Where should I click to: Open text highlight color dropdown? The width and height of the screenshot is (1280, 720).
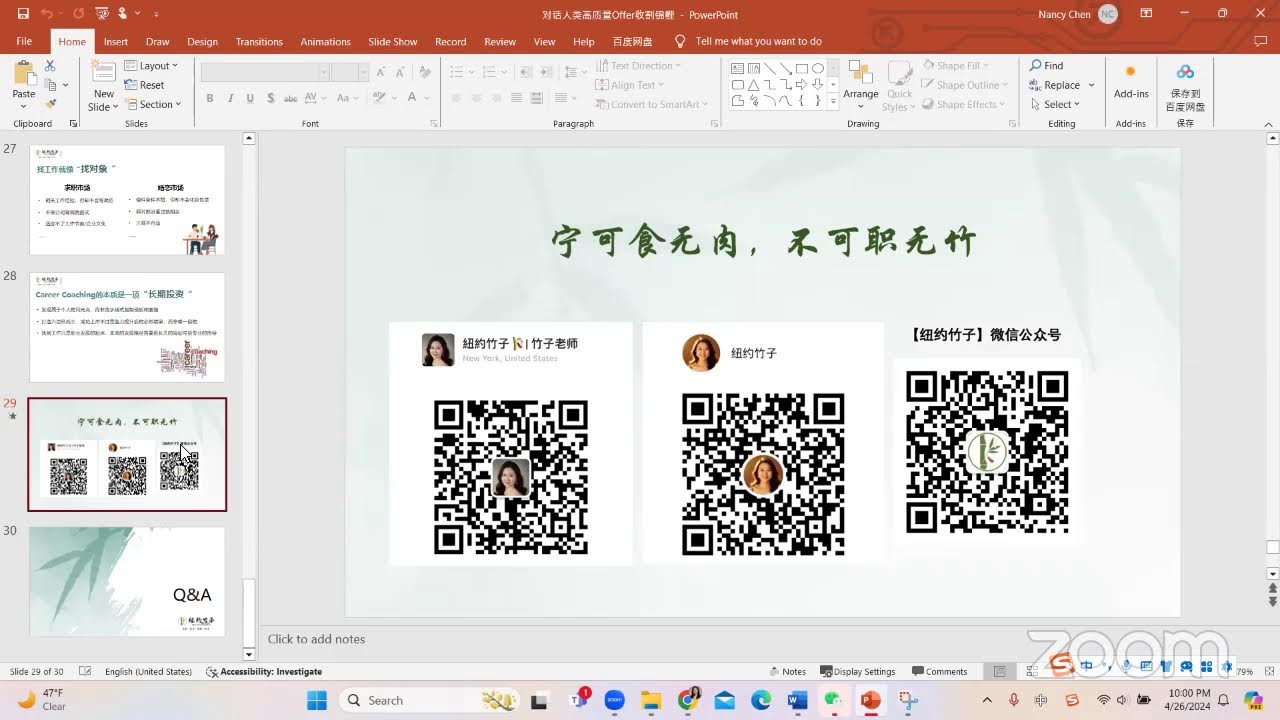[392, 98]
